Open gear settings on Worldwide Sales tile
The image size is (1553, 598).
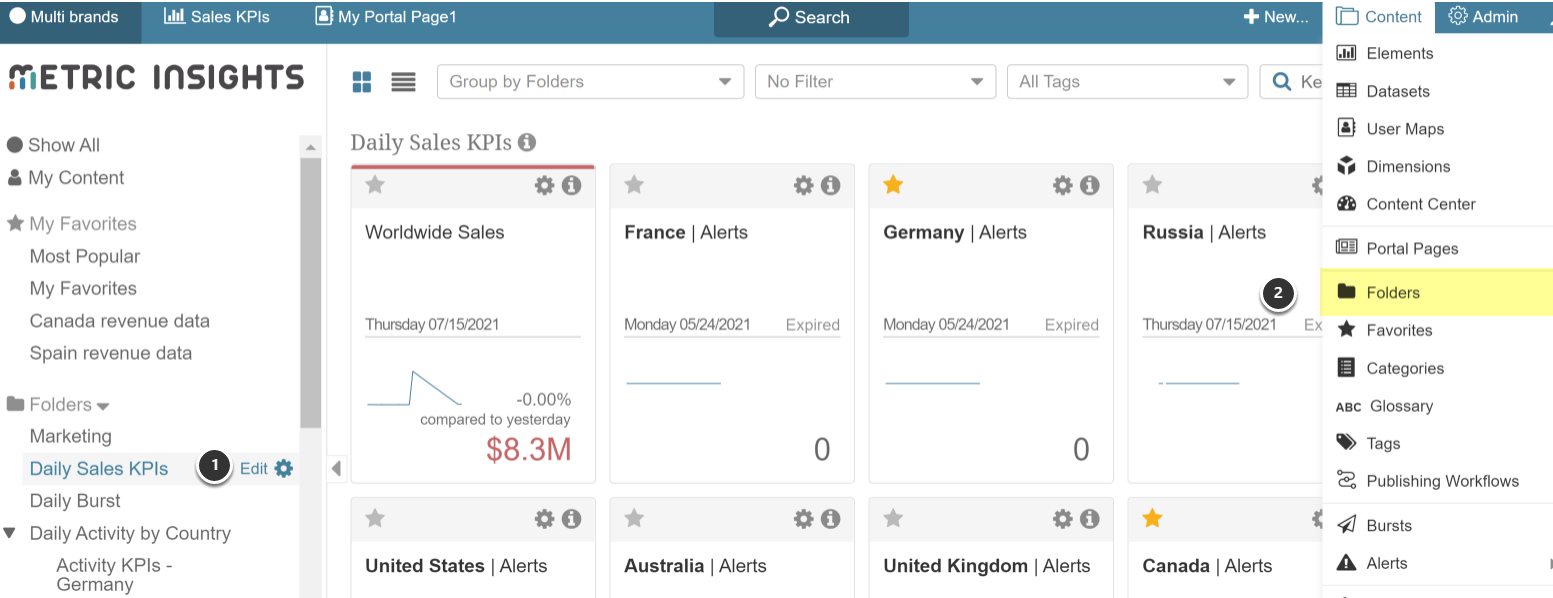[544, 185]
